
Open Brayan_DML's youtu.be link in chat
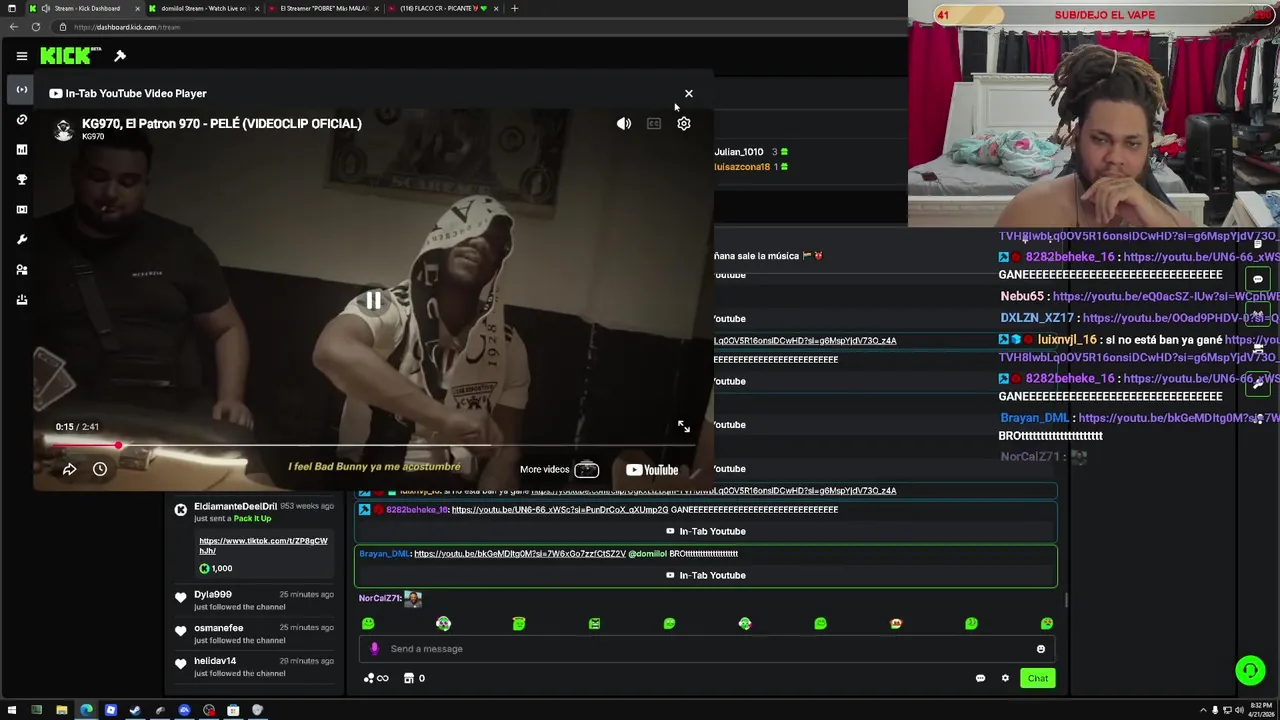(520, 554)
